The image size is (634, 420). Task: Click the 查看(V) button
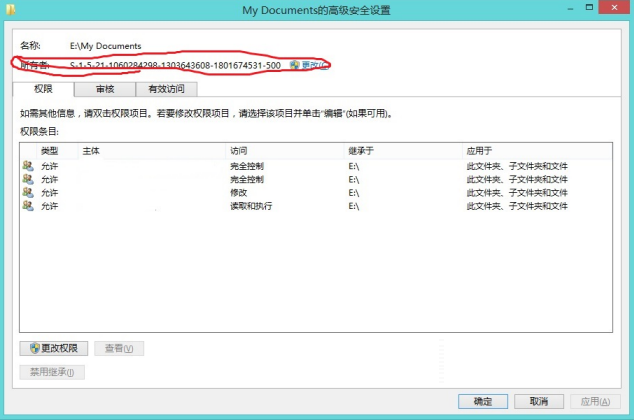(x=119, y=348)
